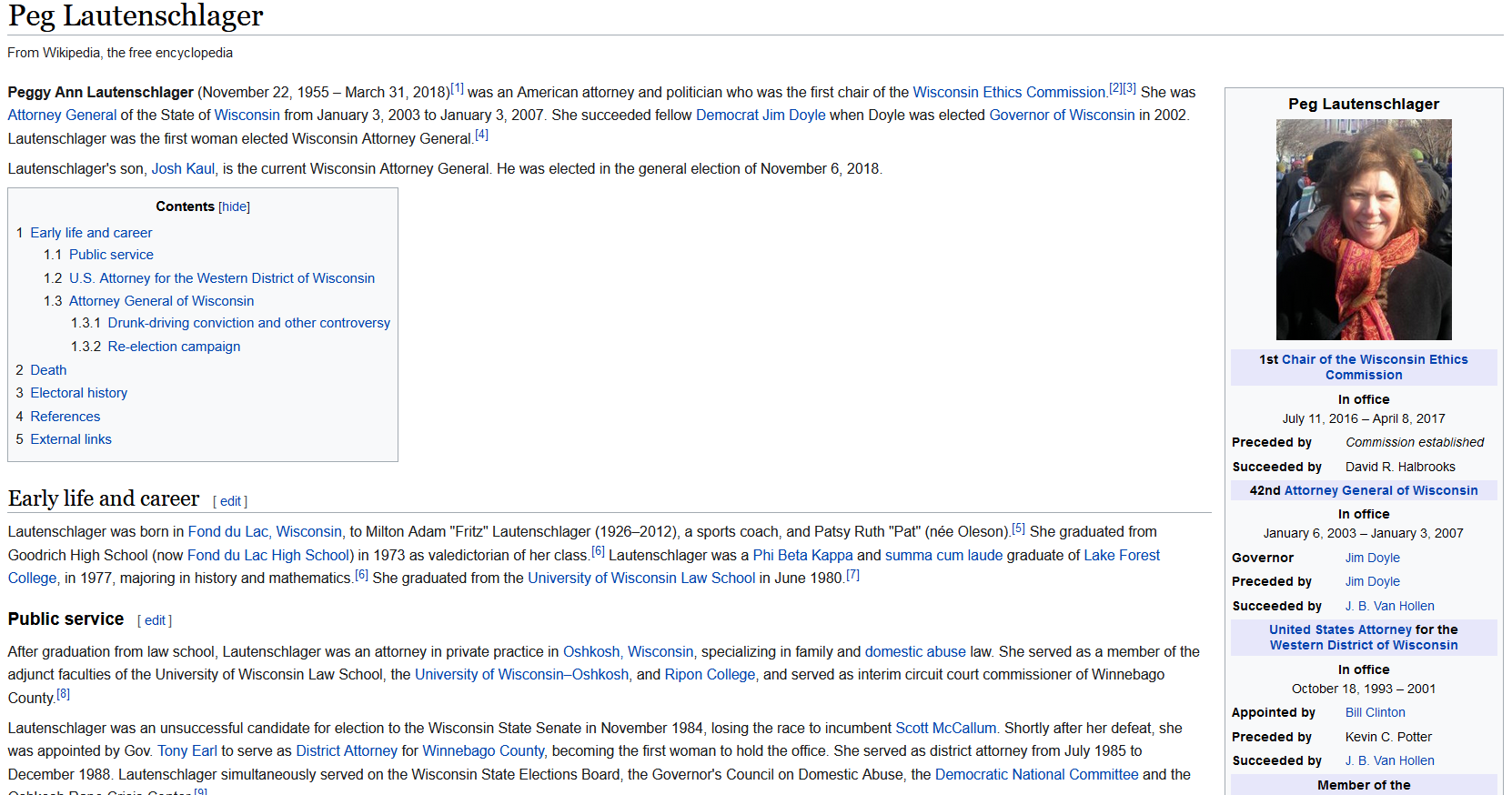Follow the 'Winnebago County' link
Viewport: 1512px width, 795px height.
(x=483, y=751)
